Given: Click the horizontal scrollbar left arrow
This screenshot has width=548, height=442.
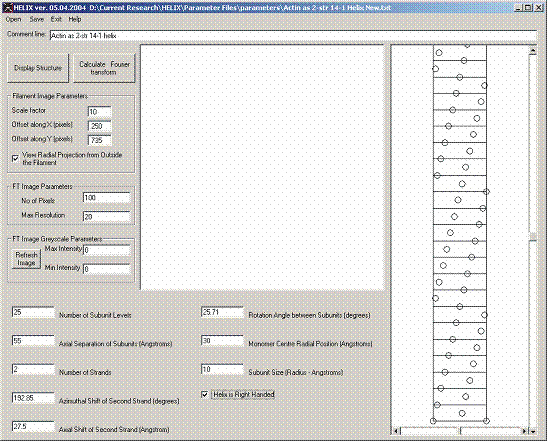Looking at the screenshot, I should (395, 431).
